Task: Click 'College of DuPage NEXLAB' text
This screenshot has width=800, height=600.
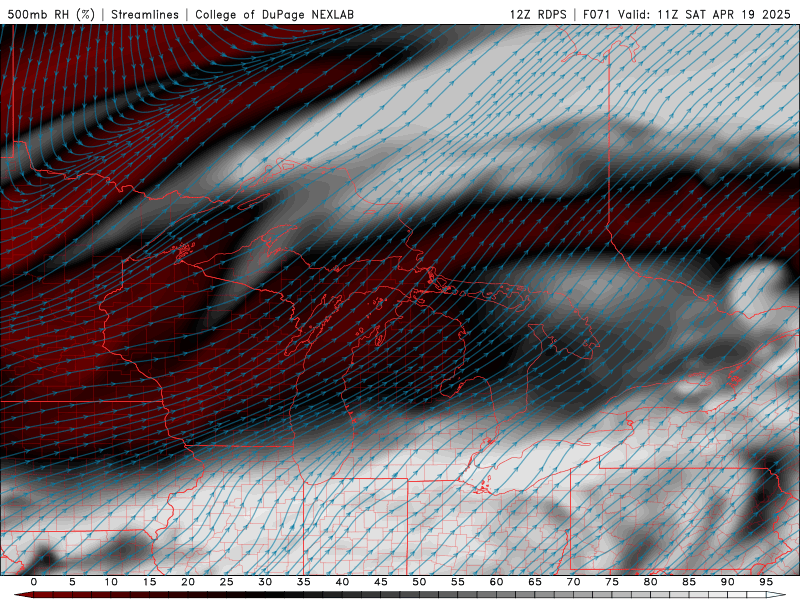Action: click(x=274, y=14)
